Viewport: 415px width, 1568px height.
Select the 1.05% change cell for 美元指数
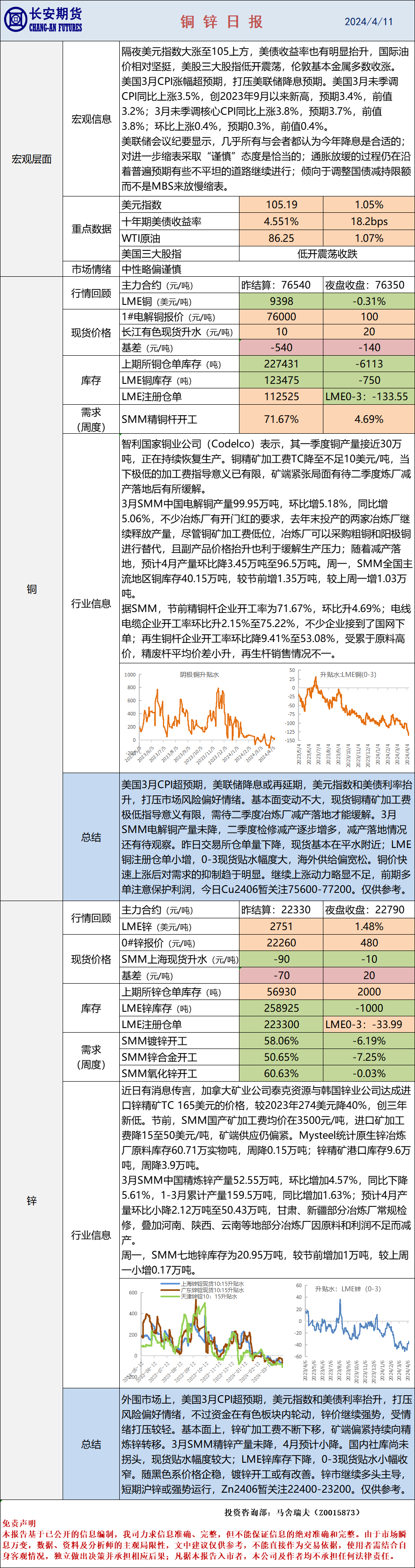369,205
